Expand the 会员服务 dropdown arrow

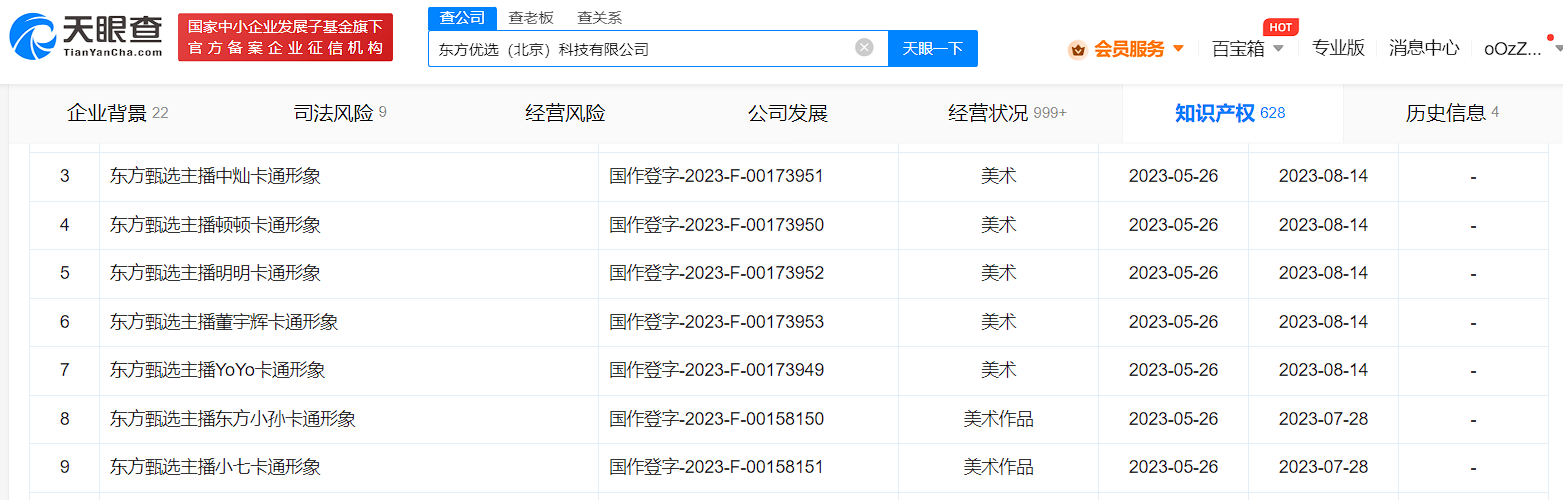click(x=1178, y=49)
